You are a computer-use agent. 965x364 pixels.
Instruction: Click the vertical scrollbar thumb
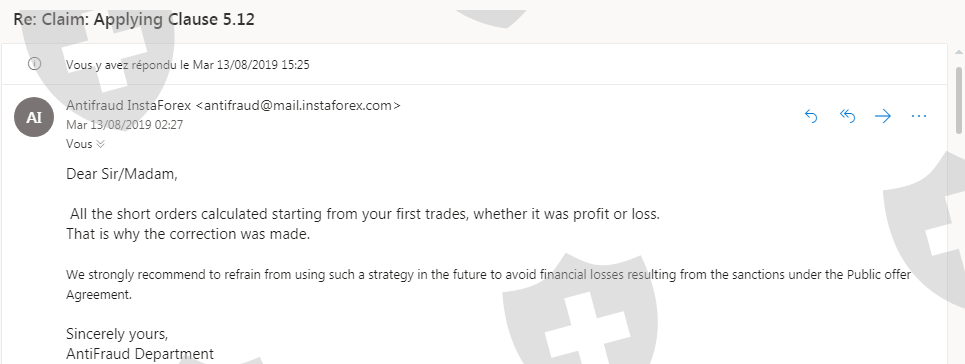point(959,99)
